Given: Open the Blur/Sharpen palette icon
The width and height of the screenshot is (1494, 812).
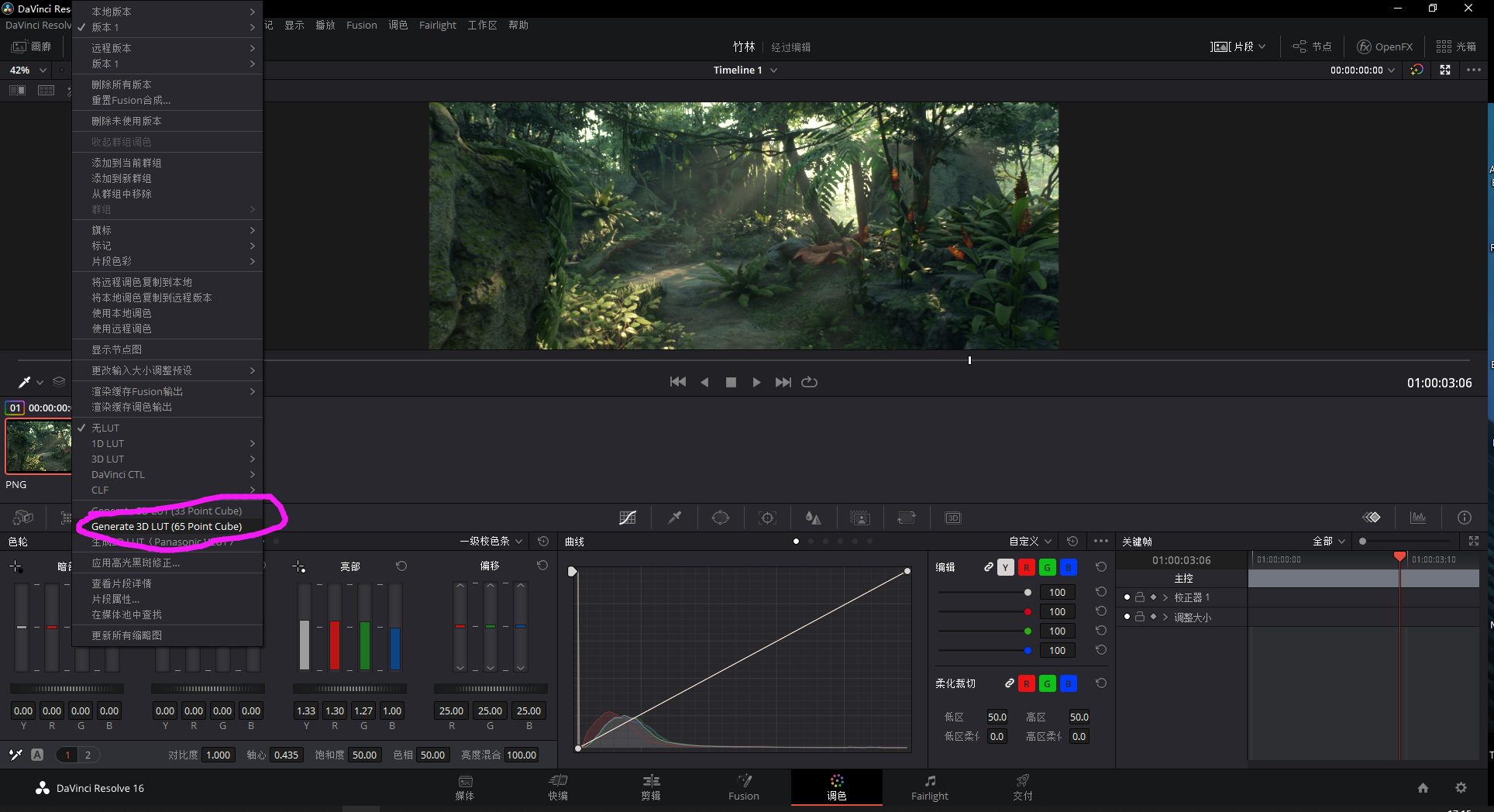Looking at the screenshot, I should [x=813, y=518].
